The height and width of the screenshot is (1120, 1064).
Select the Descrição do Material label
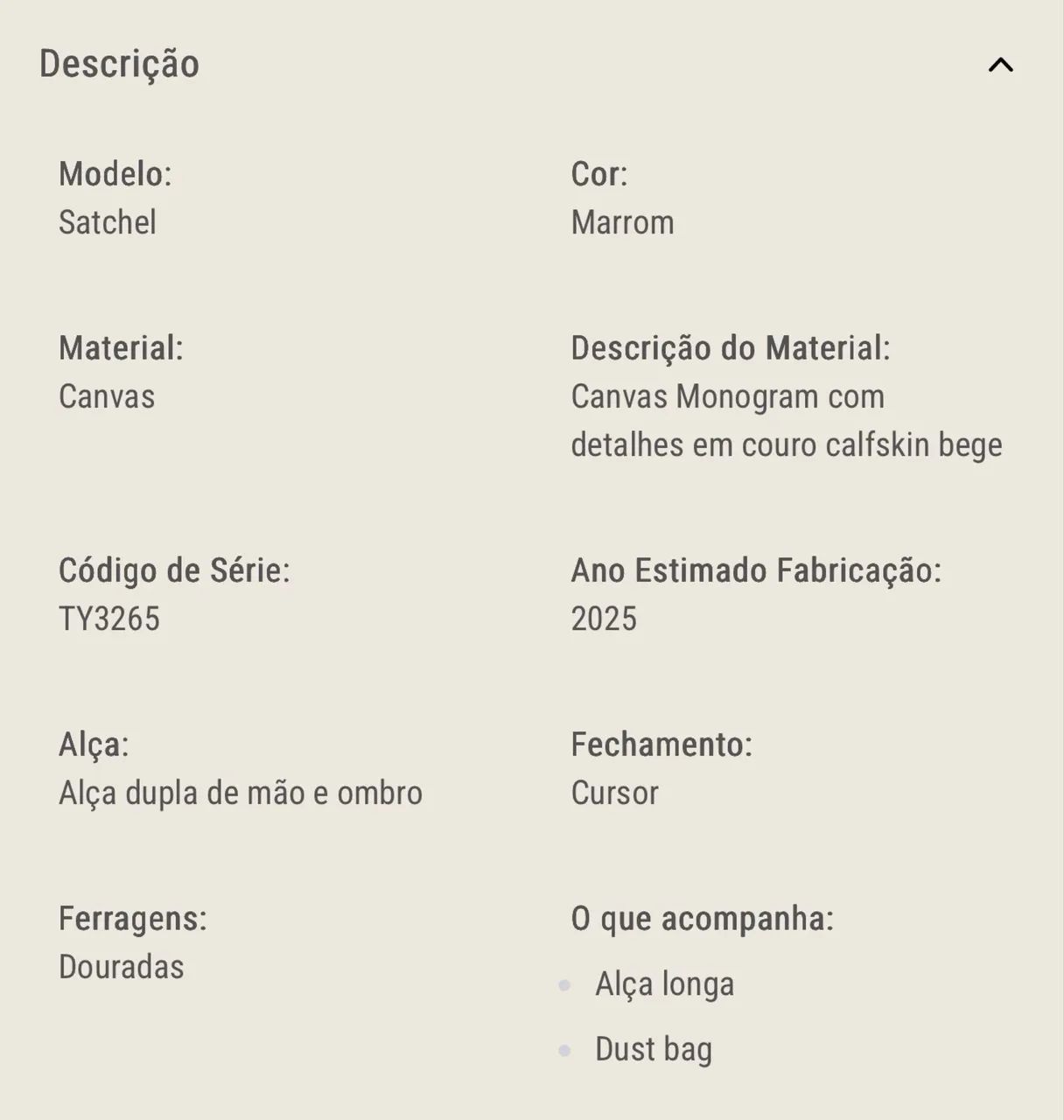click(x=731, y=348)
